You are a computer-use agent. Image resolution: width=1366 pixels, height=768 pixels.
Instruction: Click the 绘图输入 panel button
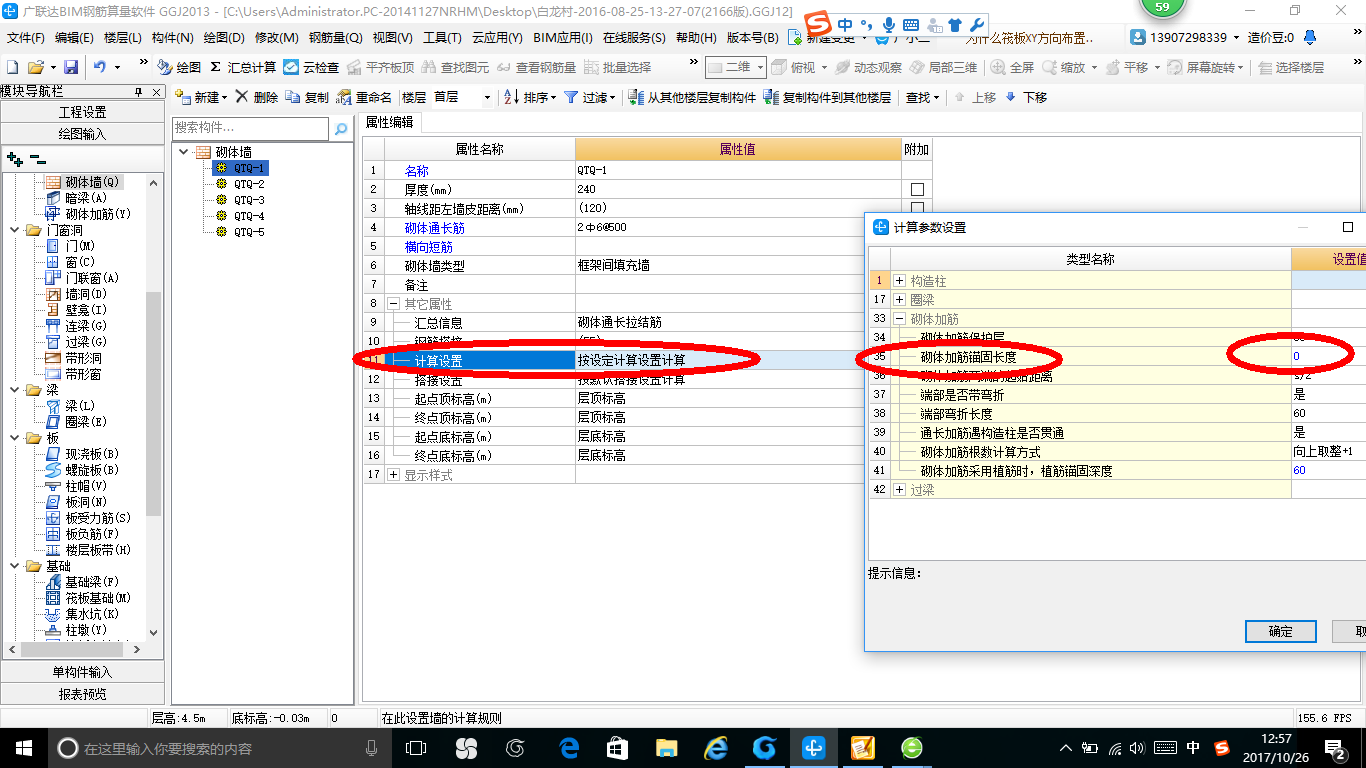click(x=82, y=133)
